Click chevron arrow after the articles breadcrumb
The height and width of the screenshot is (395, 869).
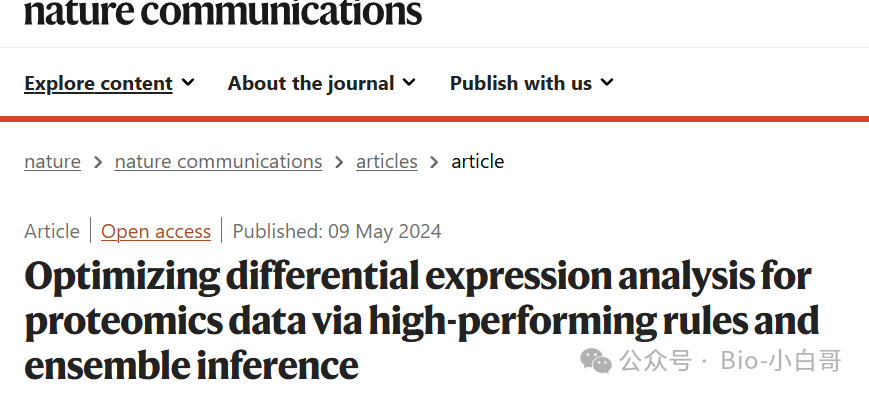point(434,162)
